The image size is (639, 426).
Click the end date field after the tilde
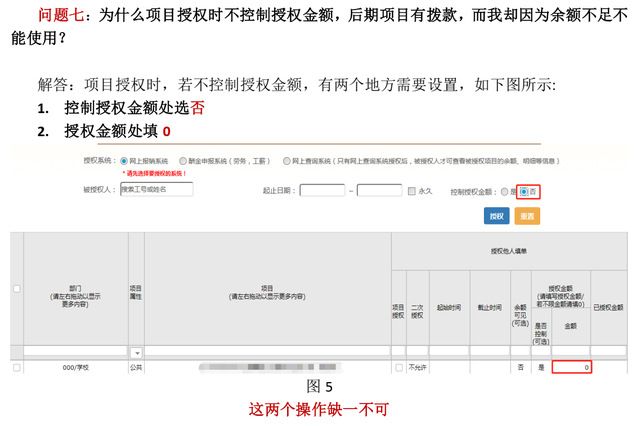point(379,189)
